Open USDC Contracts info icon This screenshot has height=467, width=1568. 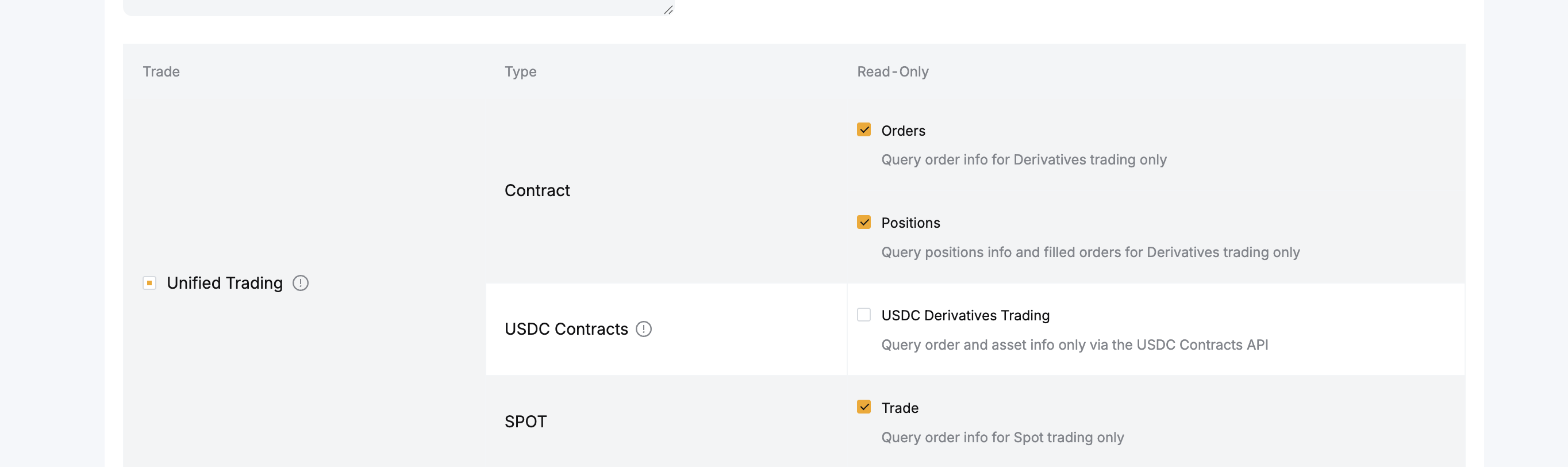643,330
